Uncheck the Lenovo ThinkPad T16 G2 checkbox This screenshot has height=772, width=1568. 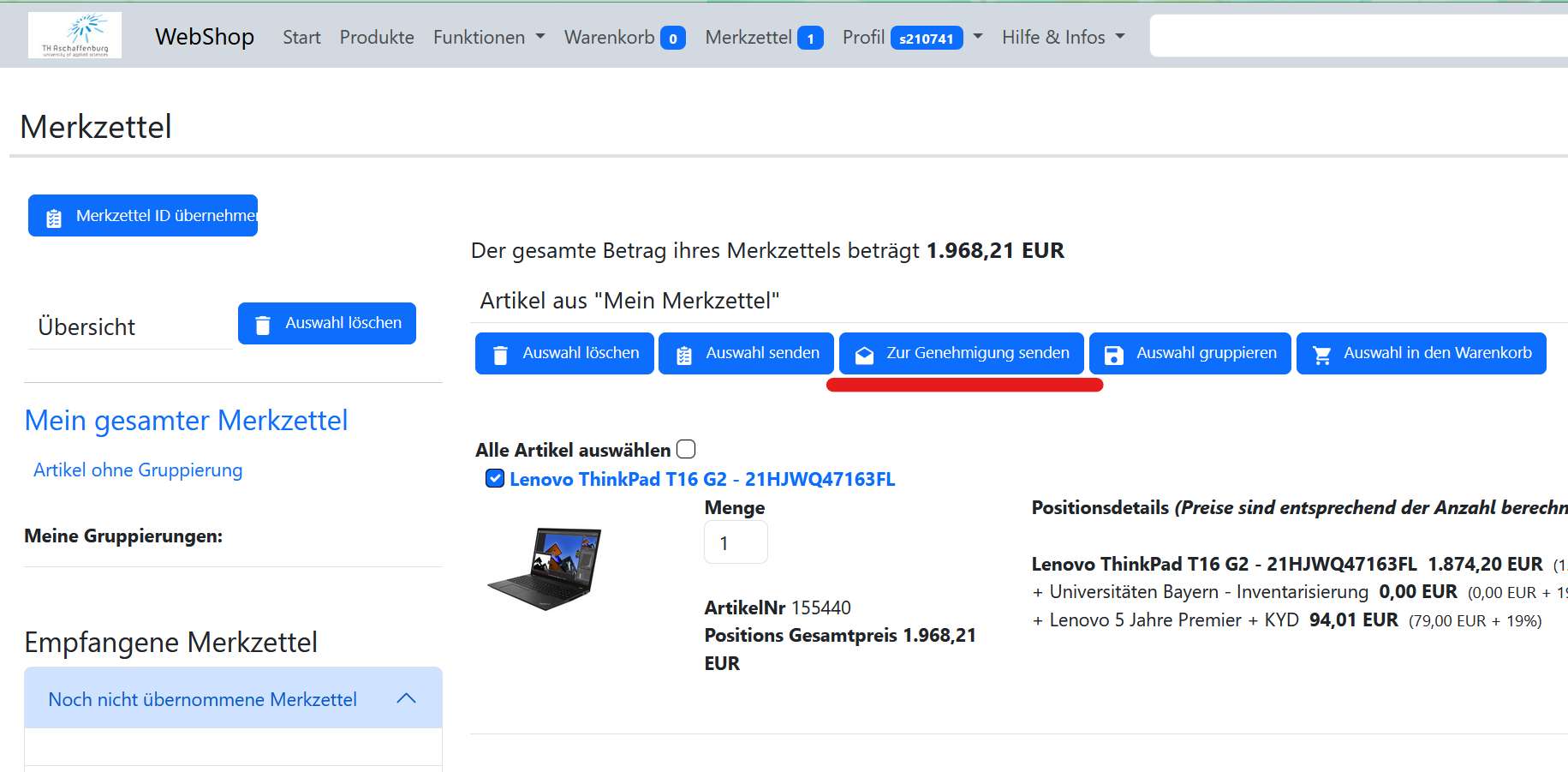click(x=495, y=478)
